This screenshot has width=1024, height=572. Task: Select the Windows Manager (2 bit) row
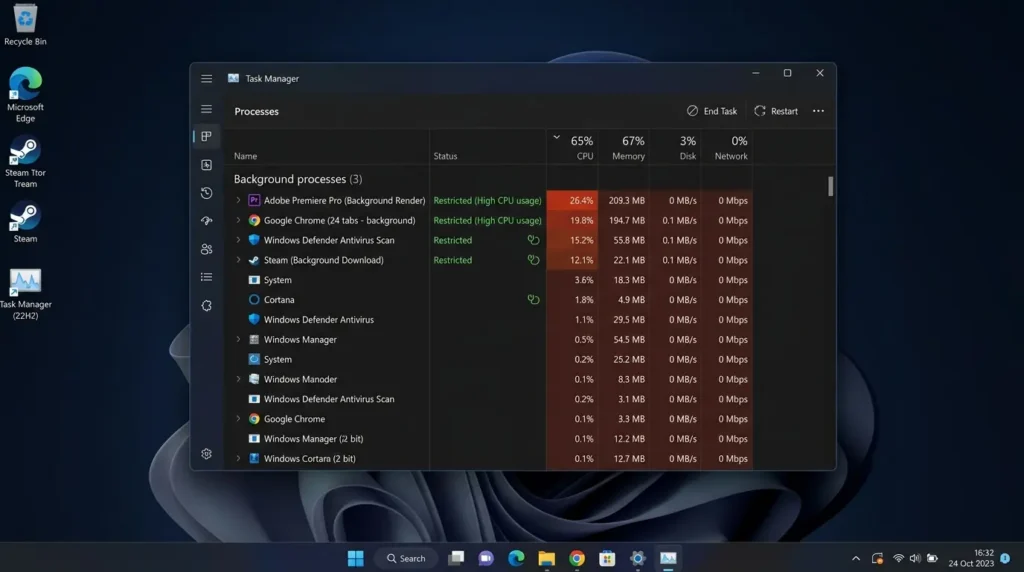(x=490, y=439)
